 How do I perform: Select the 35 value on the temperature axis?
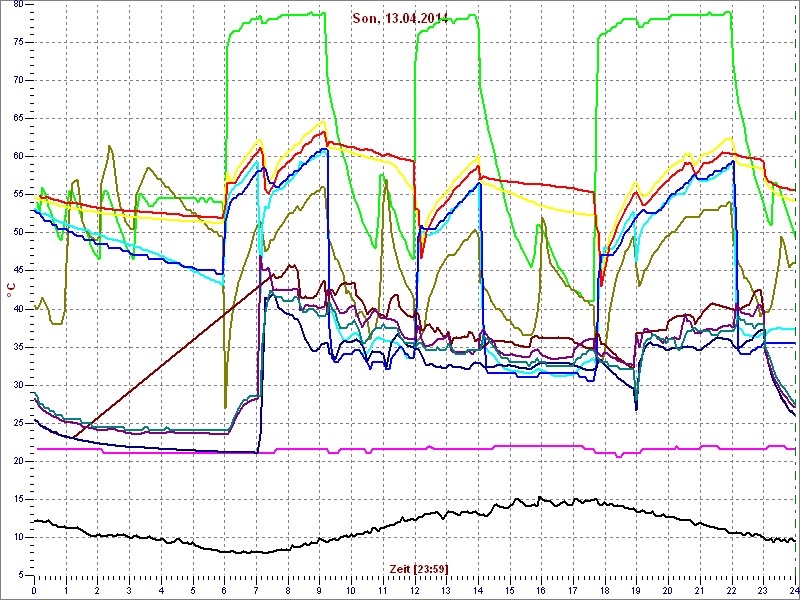click(x=17, y=347)
